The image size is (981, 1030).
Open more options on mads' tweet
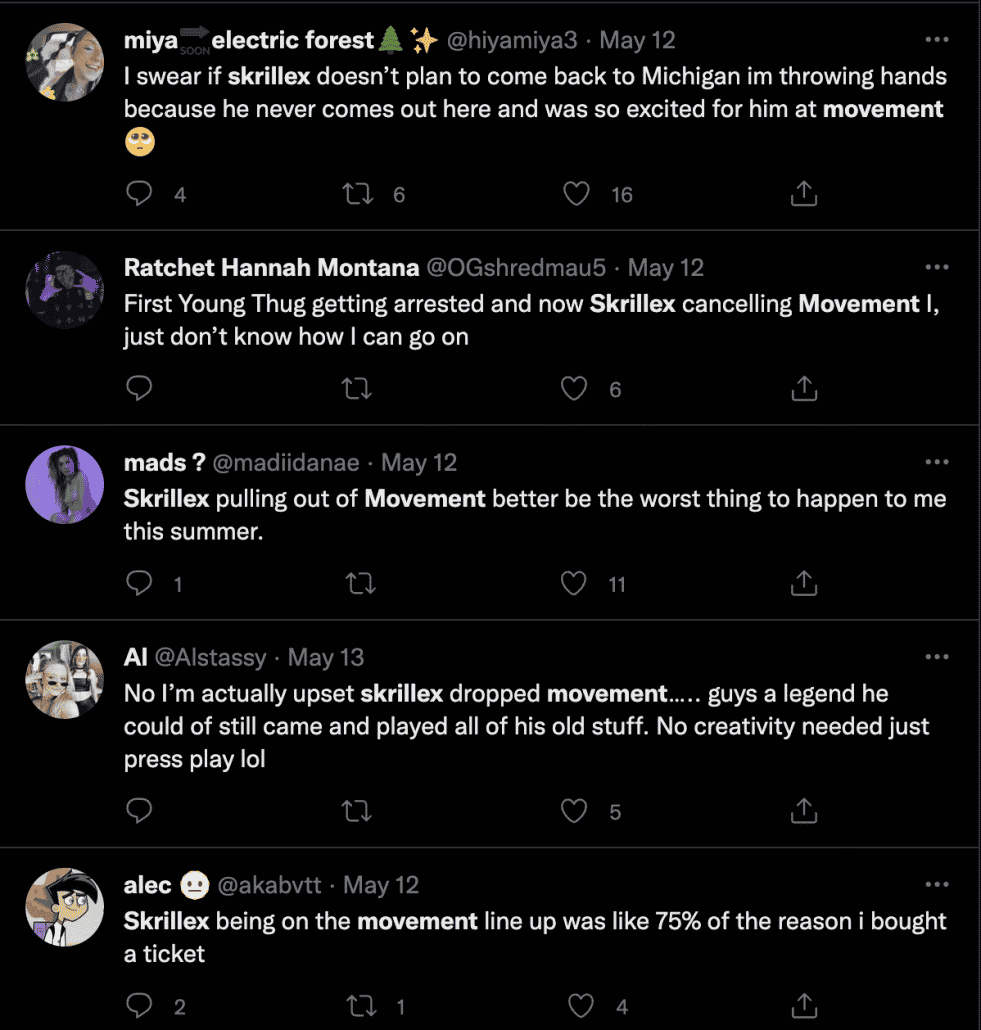tap(937, 462)
